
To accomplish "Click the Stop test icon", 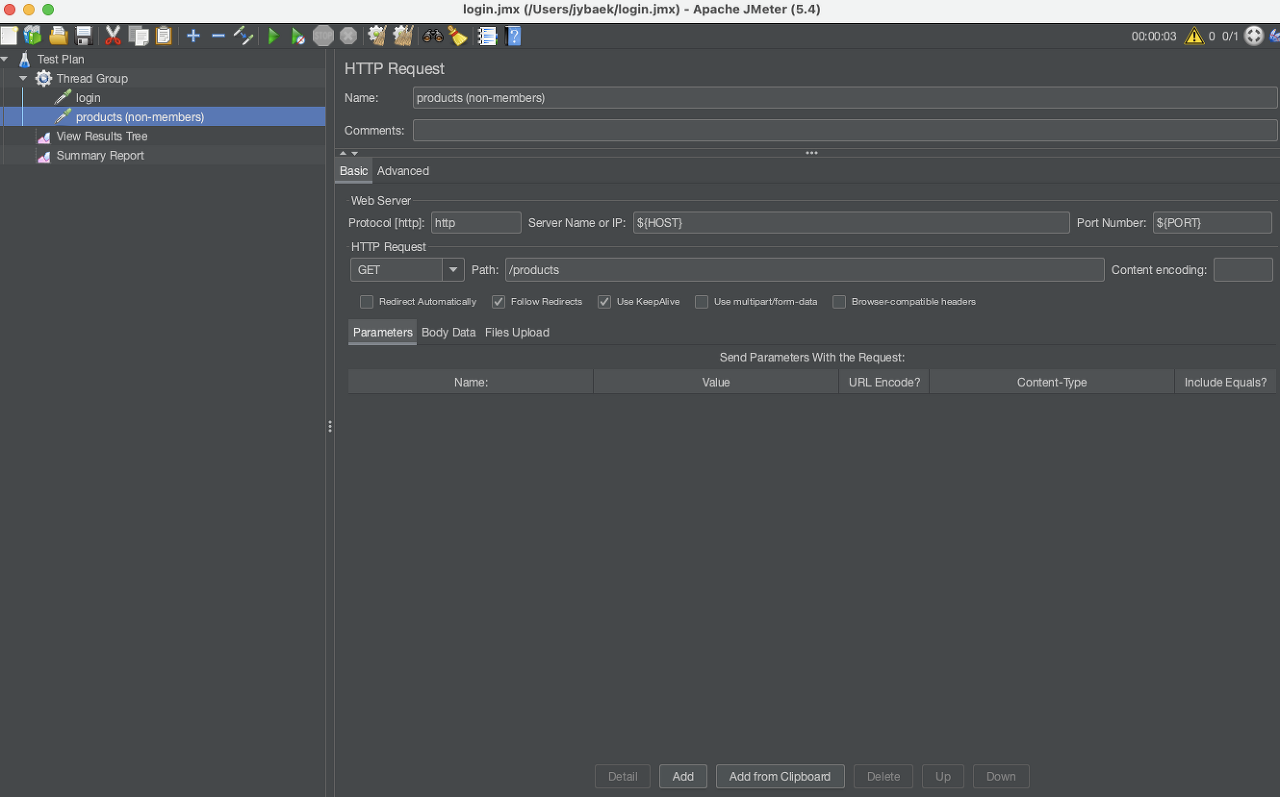I will point(323,36).
